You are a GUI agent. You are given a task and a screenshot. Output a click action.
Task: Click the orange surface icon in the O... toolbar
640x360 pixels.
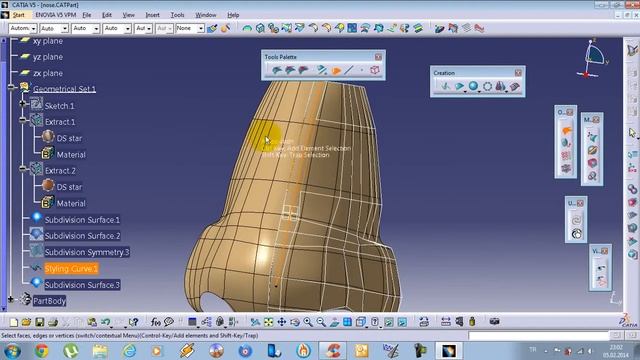click(566, 131)
